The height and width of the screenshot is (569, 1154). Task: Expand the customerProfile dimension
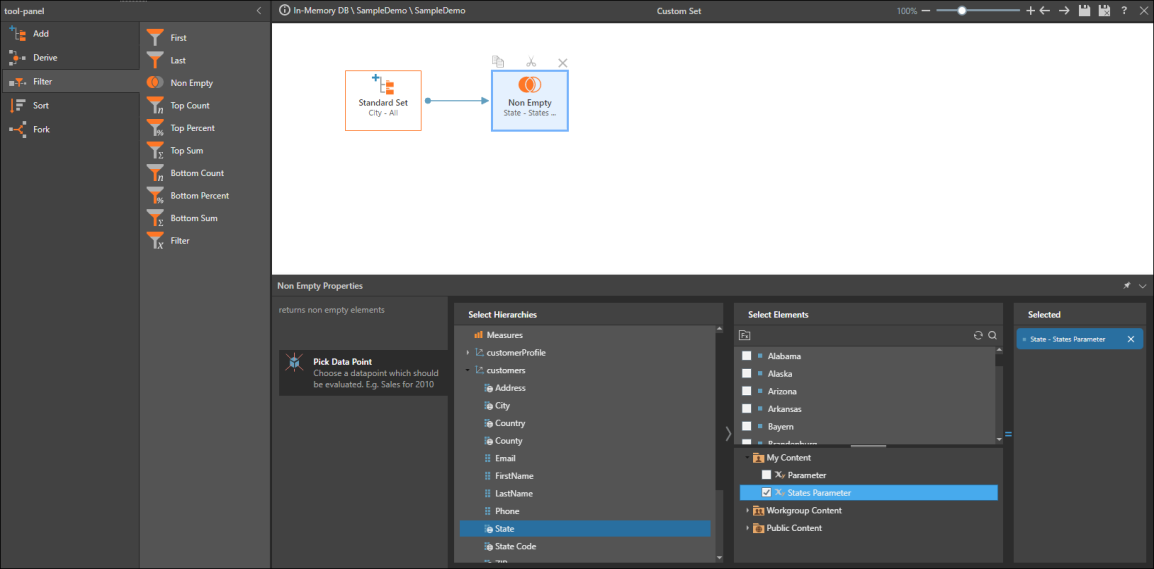coord(467,353)
